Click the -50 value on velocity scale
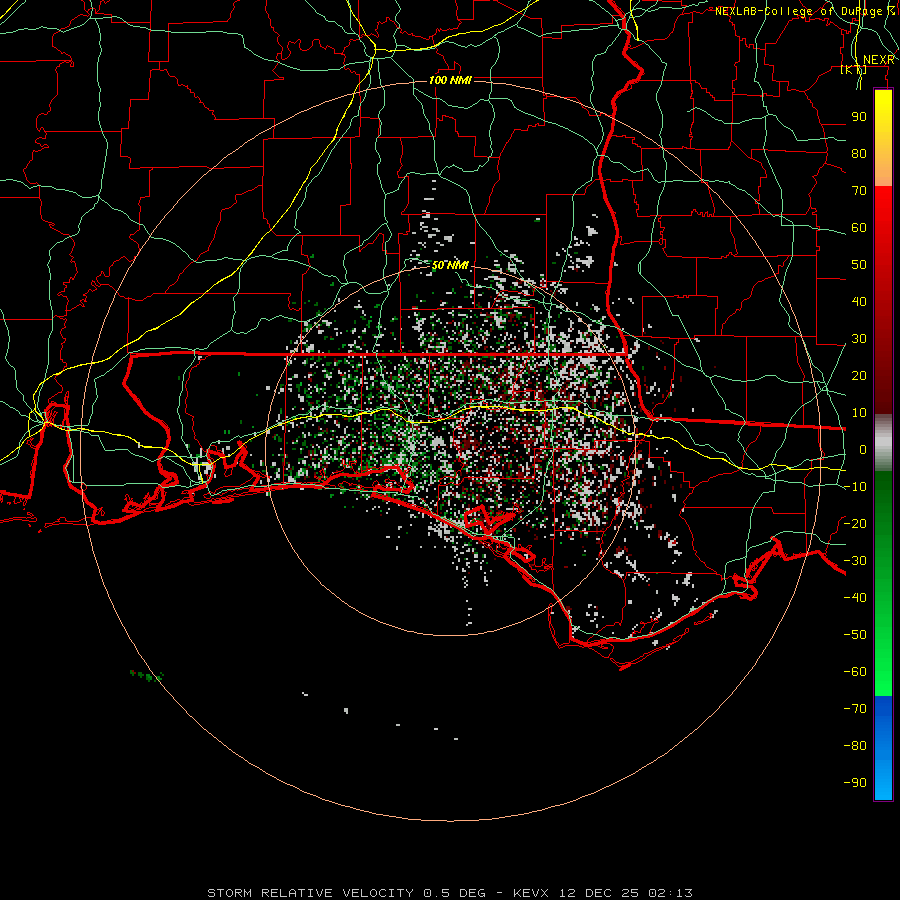This screenshot has width=900, height=900. coord(855,635)
